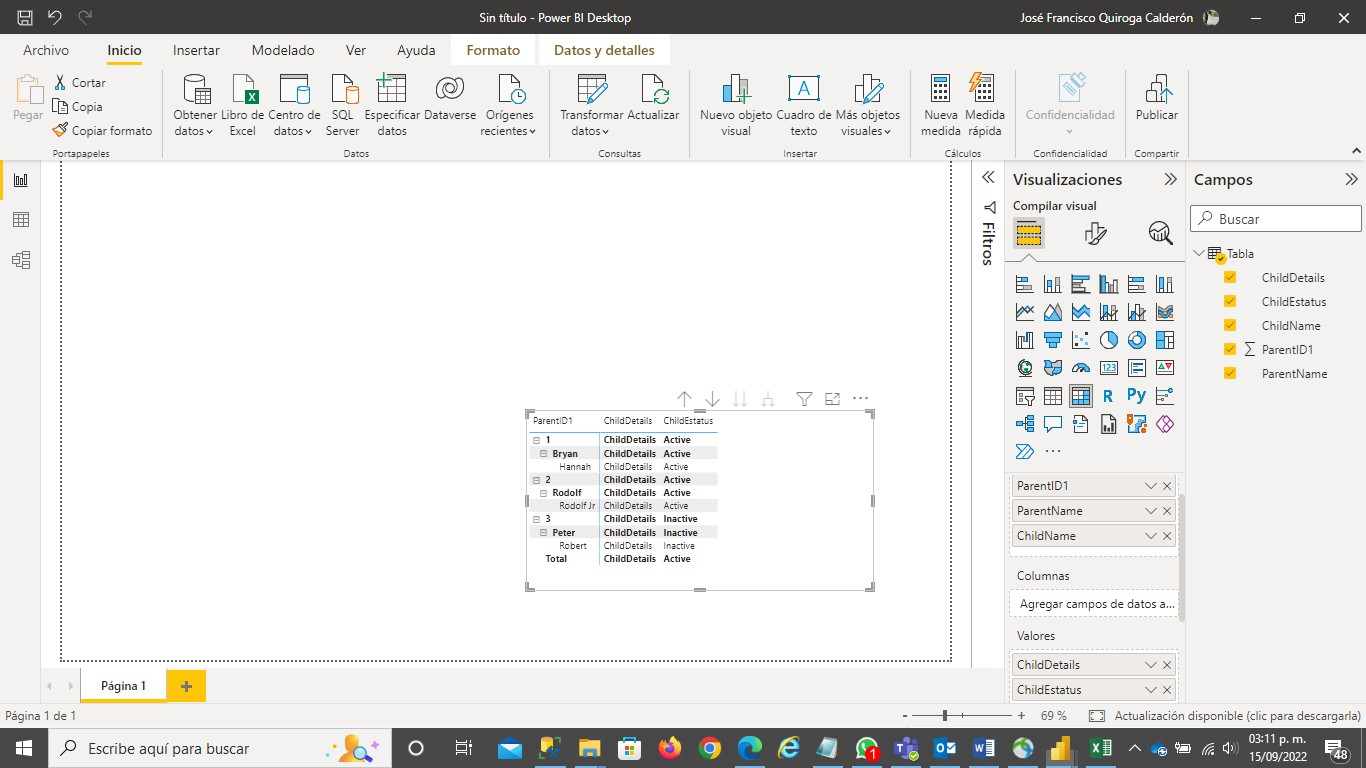Open ChildDetails value dropdown

pyautogui.click(x=1150, y=665)
